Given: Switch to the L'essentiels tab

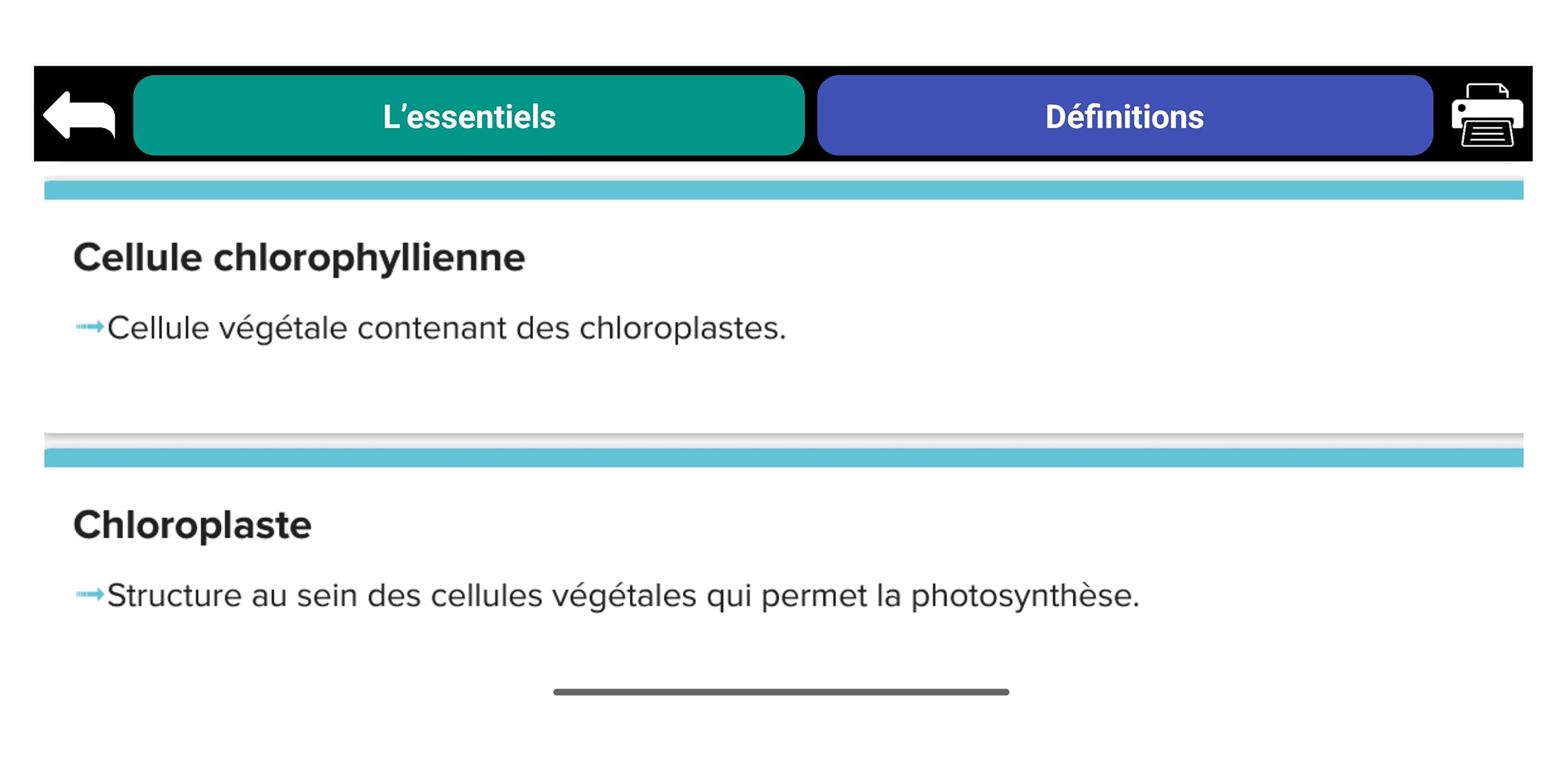Looking at the screenshot, I should tap(469, 116).
